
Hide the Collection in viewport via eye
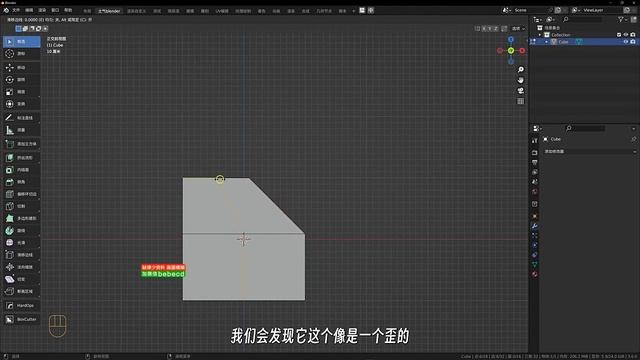coord(626,35)
